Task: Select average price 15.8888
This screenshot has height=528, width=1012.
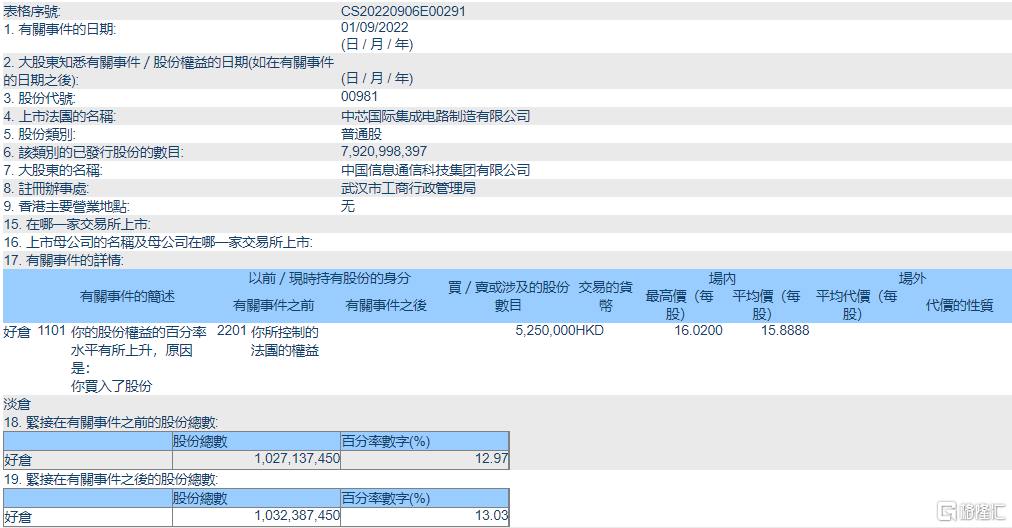Action: click(785, 330)
